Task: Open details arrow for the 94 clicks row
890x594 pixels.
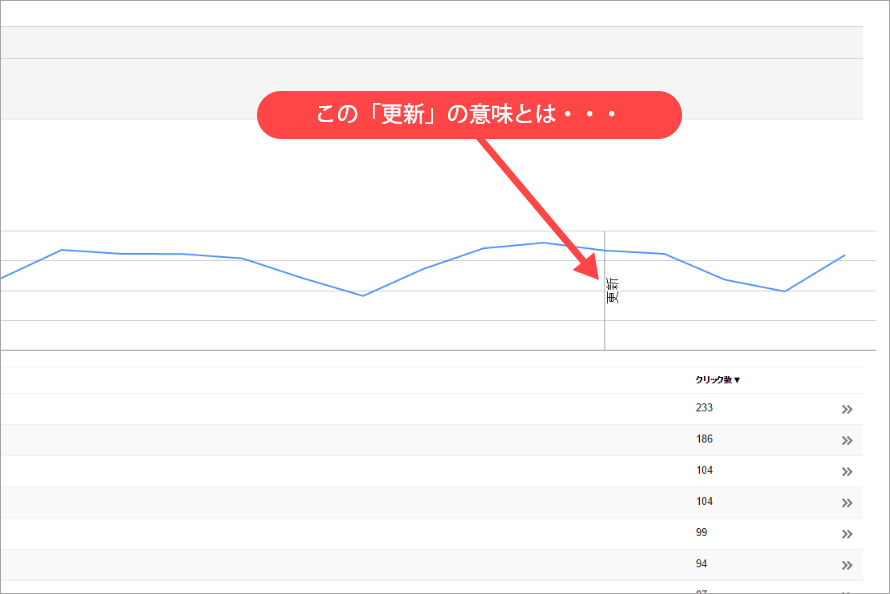Action: point(847,565)
